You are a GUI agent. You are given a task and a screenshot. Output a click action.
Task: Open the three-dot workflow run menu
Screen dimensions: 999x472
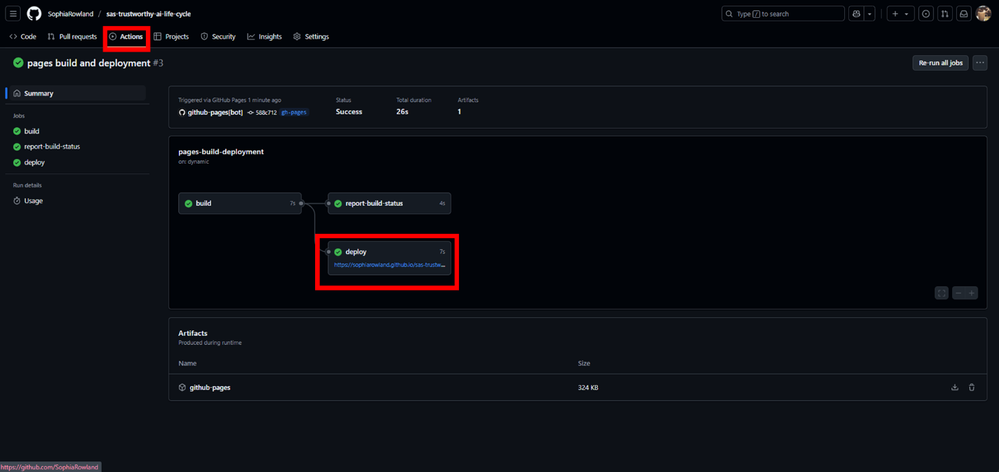(x=980, y=63)
